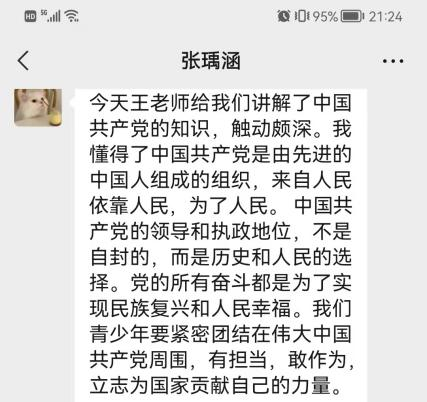The height and width of the screenshot is (402, 427).
Task: Tap the message line starting 青少年要紧密团结
Action: coord(221,334)
